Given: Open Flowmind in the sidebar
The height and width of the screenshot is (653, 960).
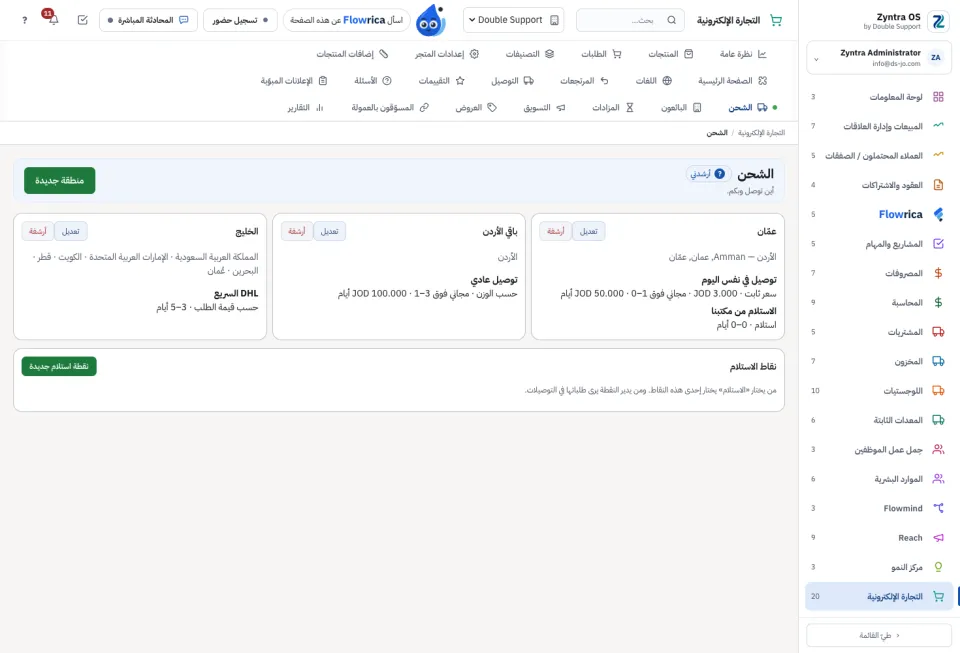Looking at the screenshot, I should 879,508.
